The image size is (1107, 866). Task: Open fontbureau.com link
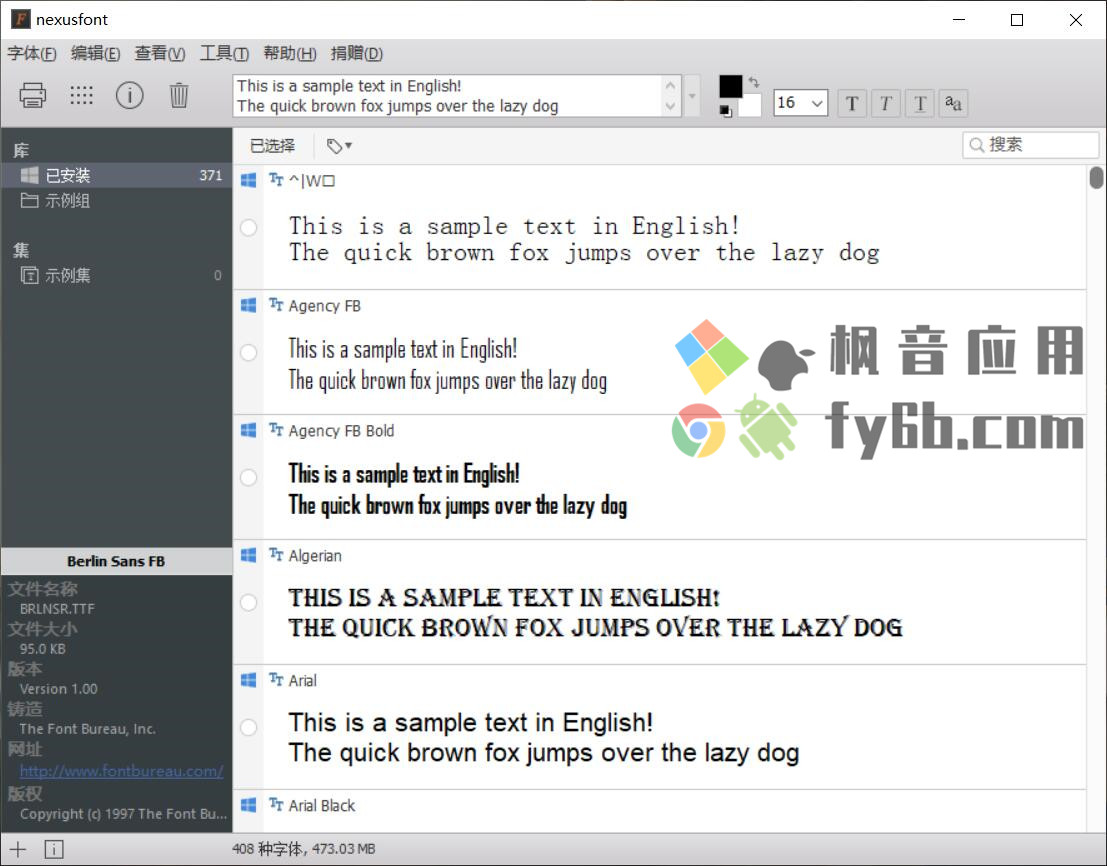(121, 771)
